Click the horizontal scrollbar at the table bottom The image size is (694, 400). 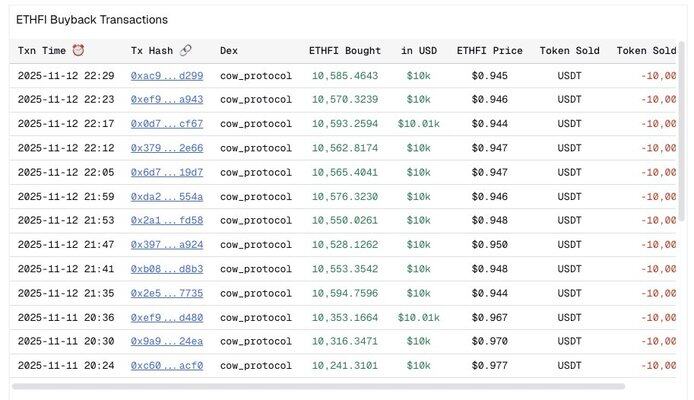pyautogui.click(x=318, y=386)
